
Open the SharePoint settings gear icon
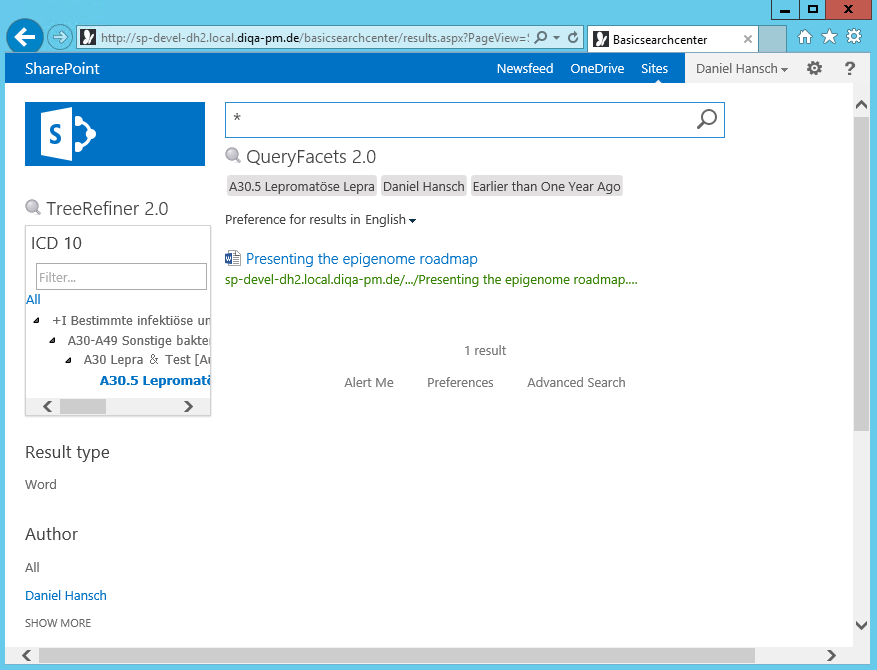coord(814,69)
